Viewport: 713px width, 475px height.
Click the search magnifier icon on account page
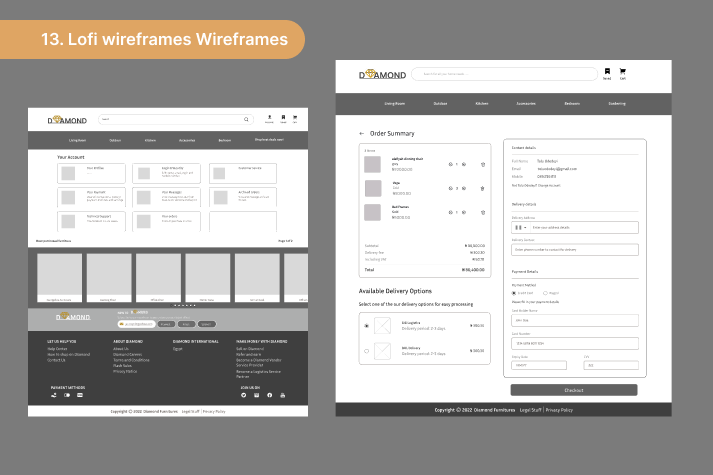click(244, 120)
